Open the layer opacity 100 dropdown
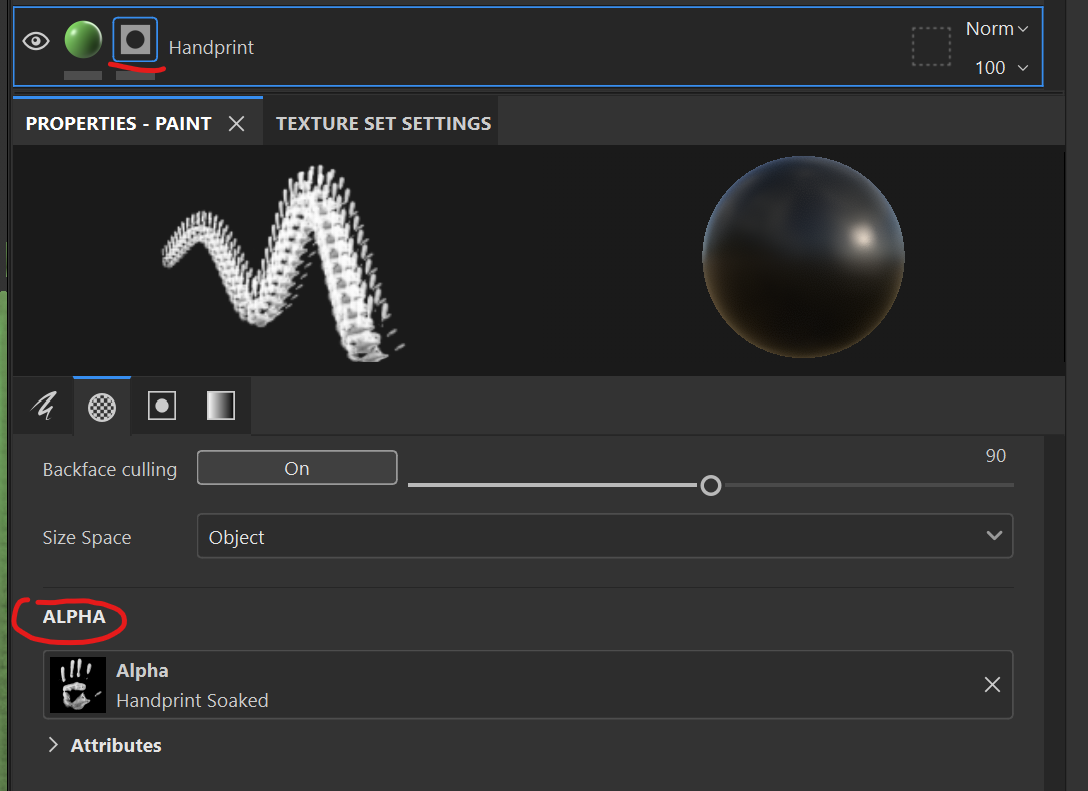 1001,68
